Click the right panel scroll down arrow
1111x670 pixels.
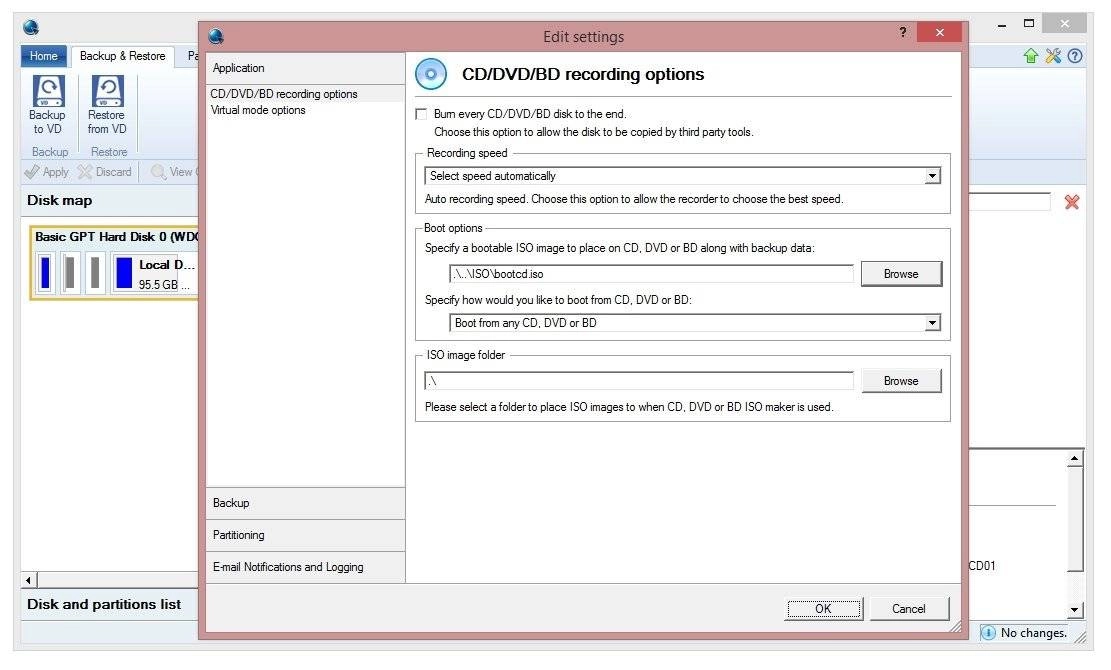(x=1075, y=609)
